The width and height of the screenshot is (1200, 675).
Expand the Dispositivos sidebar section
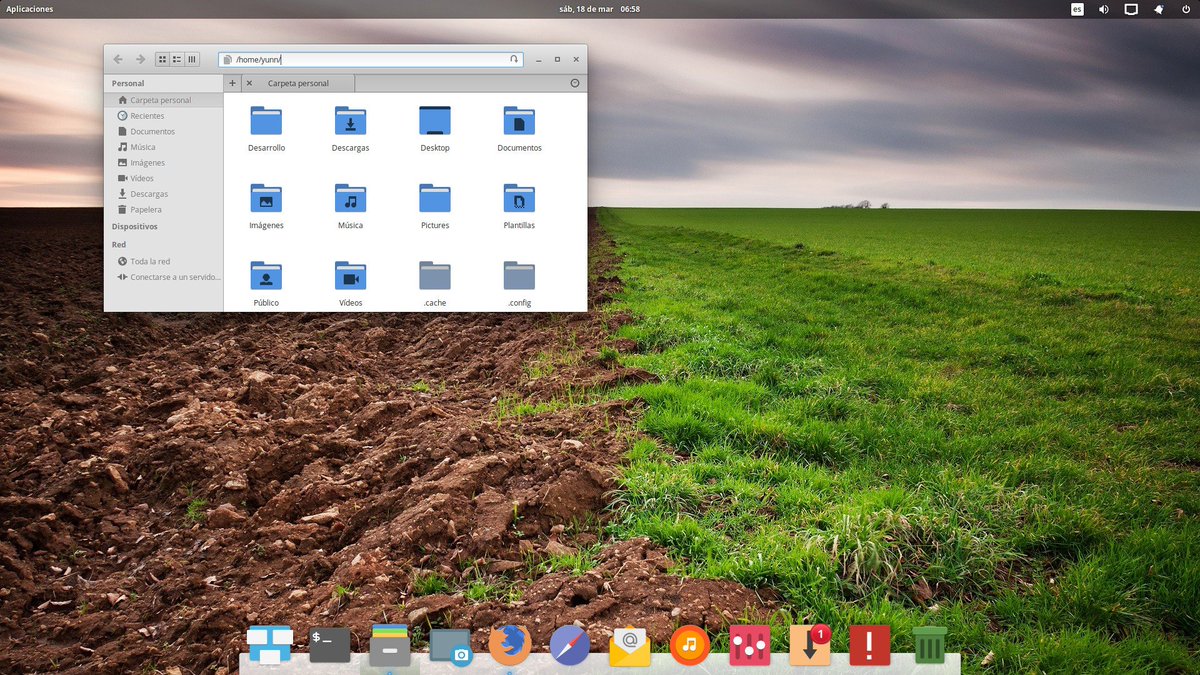coord(135,227)
